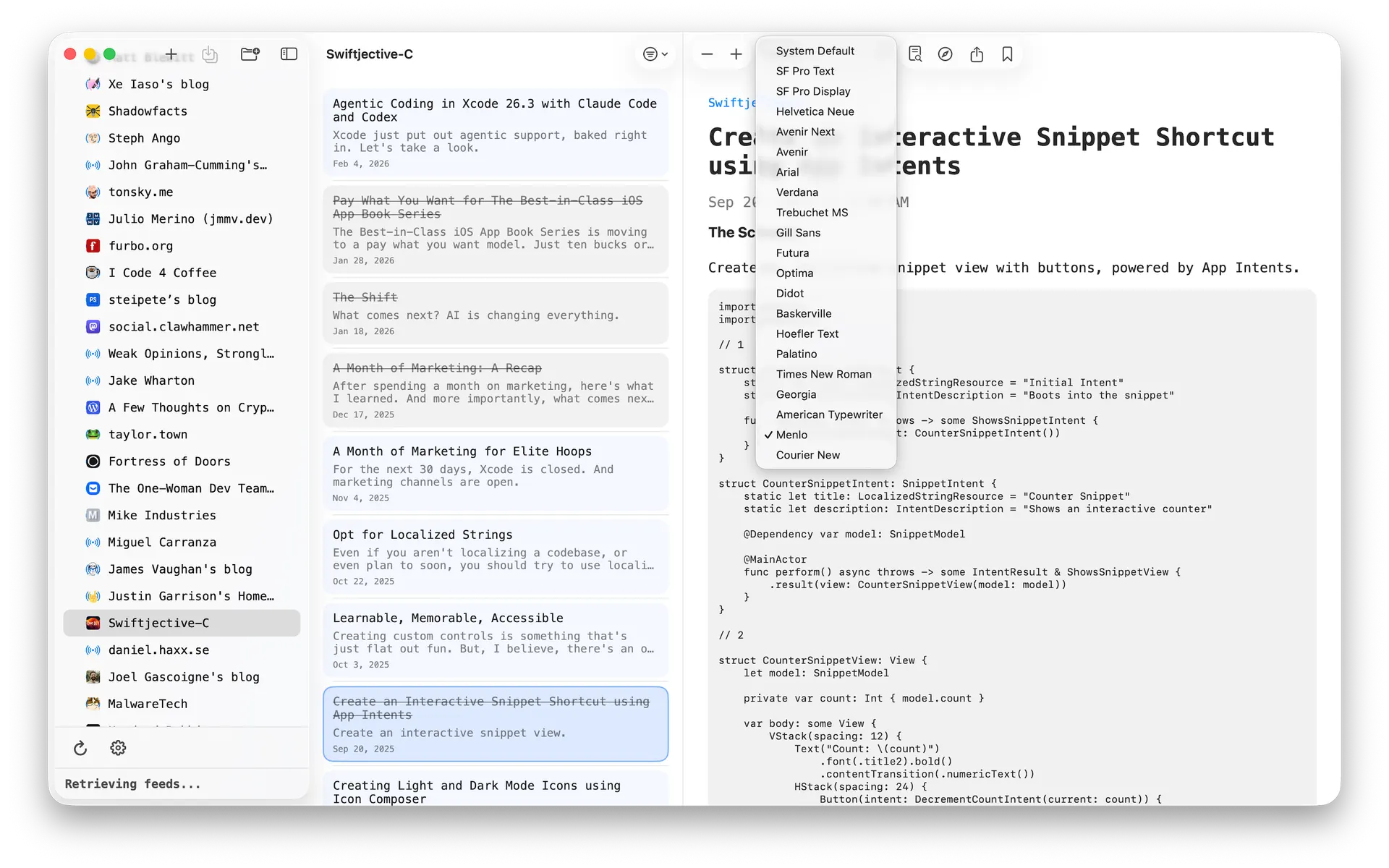Bookmark the current article
The height and width of the screenshot is (868, 1389).
click(1007, 54)
